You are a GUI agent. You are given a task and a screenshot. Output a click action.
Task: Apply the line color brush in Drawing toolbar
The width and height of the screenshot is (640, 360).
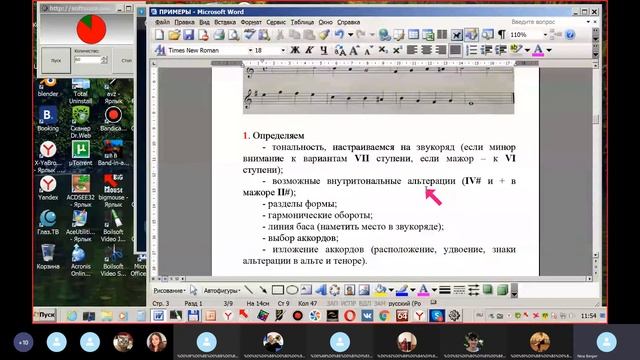click(402, 290)
